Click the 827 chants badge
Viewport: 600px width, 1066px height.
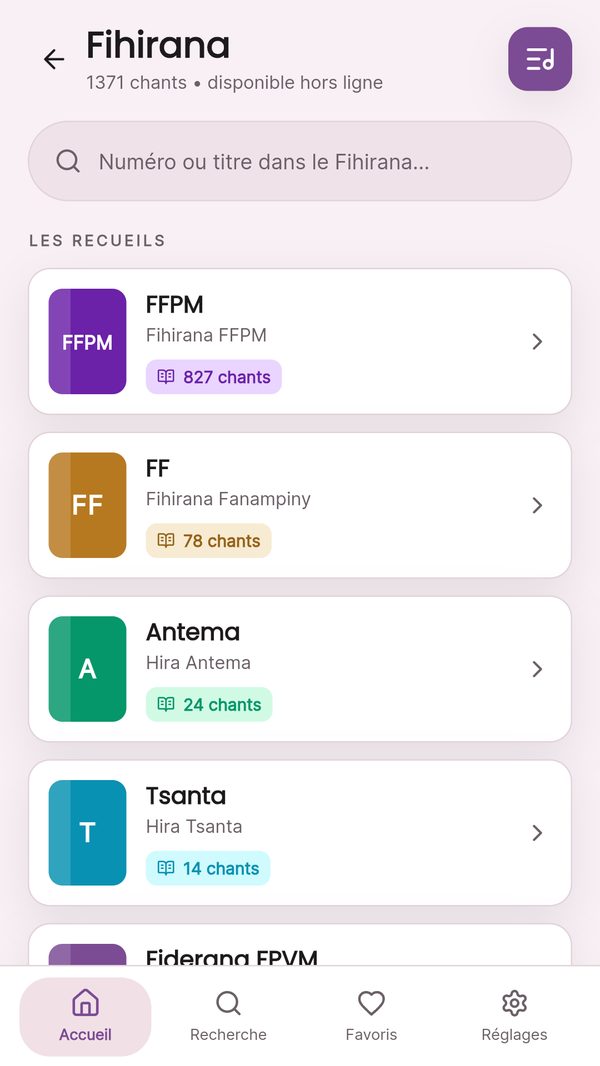pos(214,377)
